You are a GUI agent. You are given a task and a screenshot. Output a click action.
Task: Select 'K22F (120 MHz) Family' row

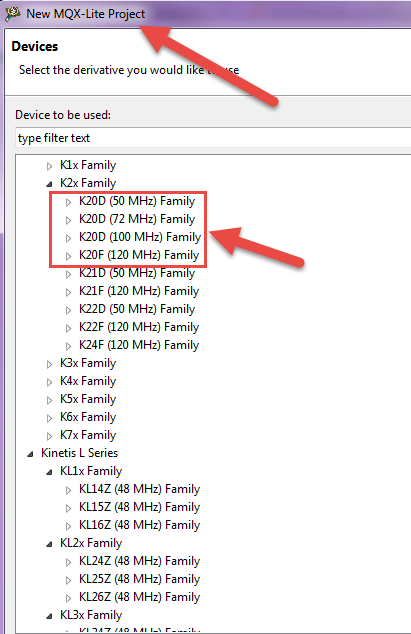(x=139, y=327)
